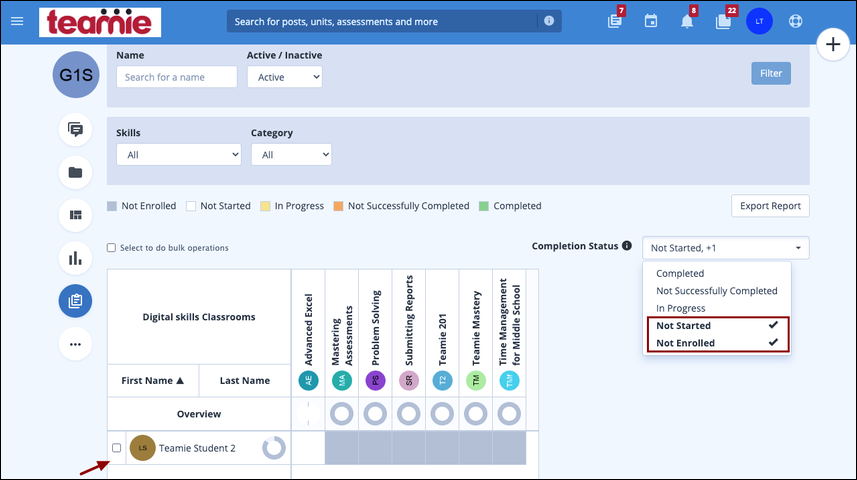Open notifications bell icon

687,21
